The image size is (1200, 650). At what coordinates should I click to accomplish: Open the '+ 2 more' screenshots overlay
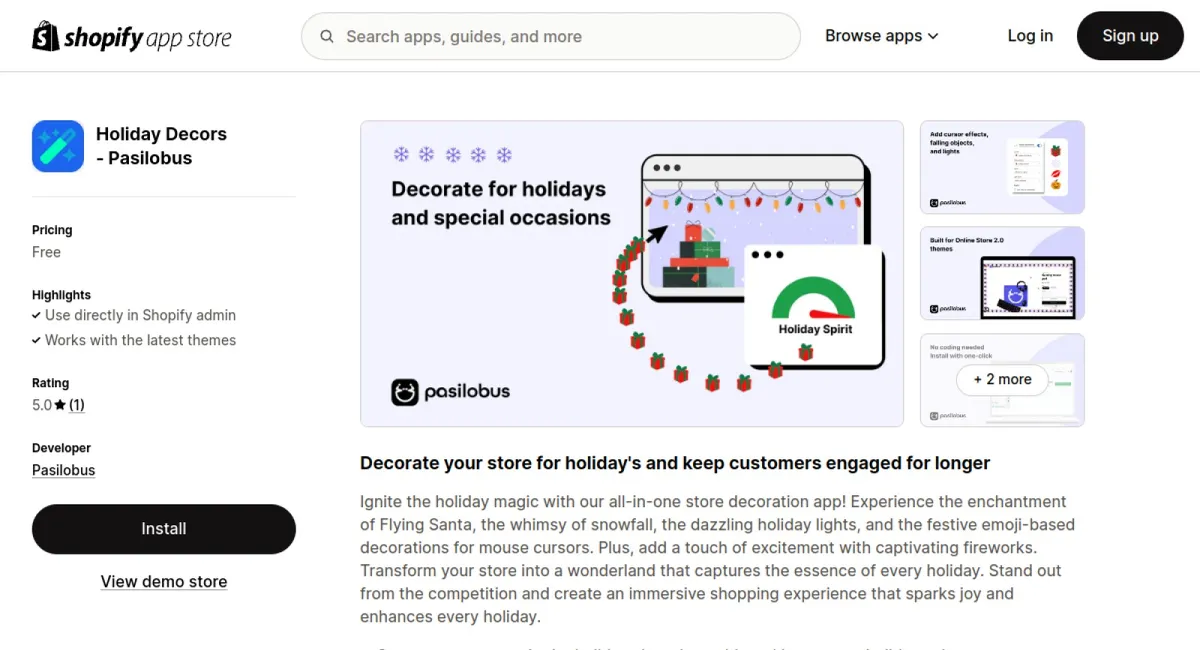[x=1002, y=380]
